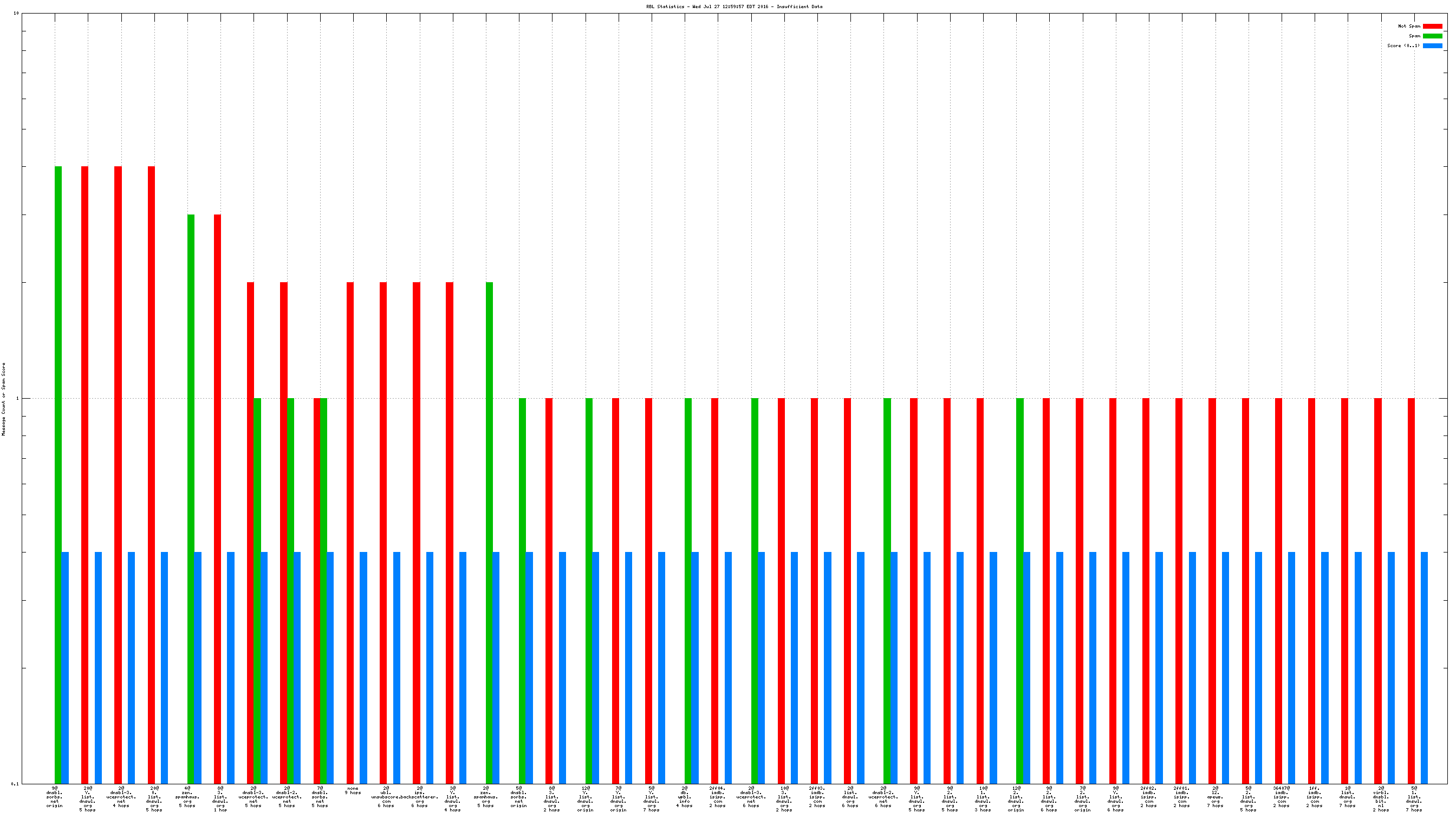Click the y-axis tick label 1
The height and width of the screenshot is (819, 1456).
click(17, 399)
